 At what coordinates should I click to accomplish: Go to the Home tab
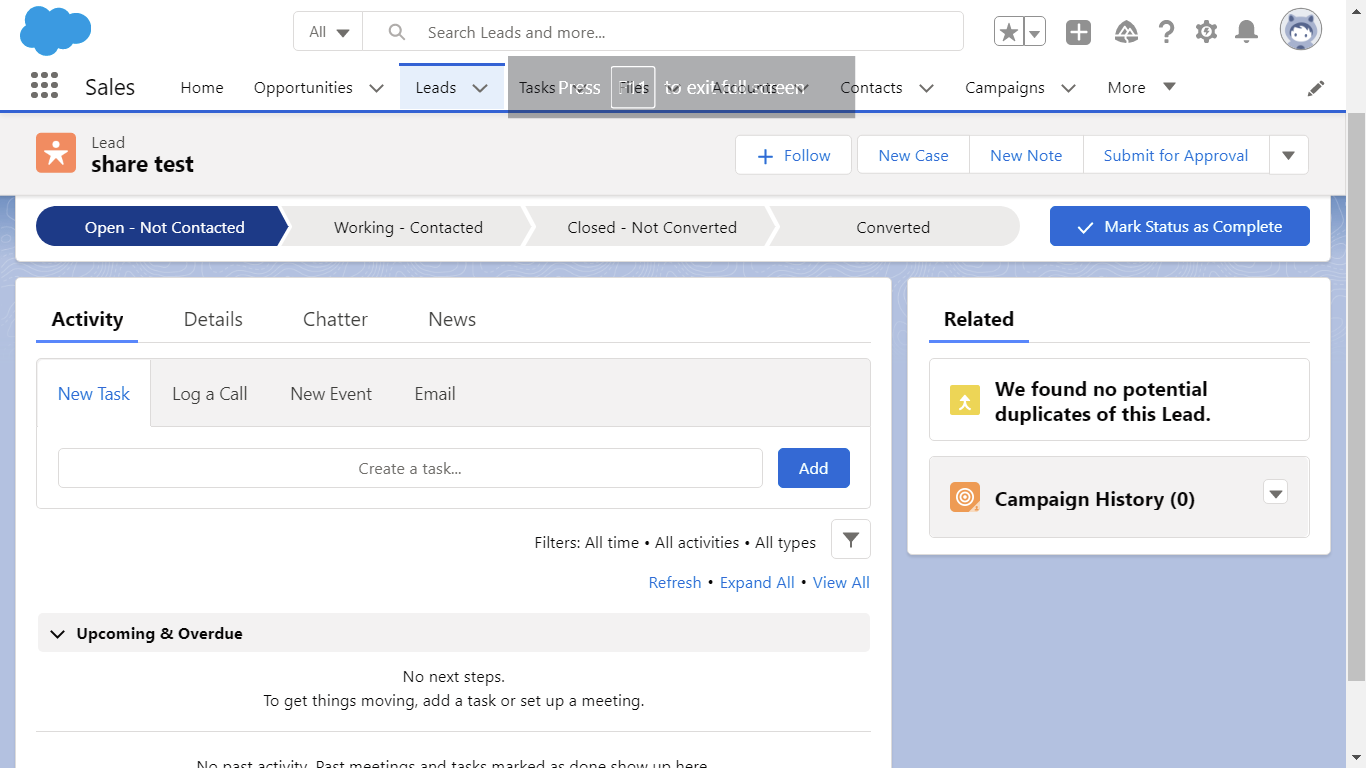[x=202, y=88]
